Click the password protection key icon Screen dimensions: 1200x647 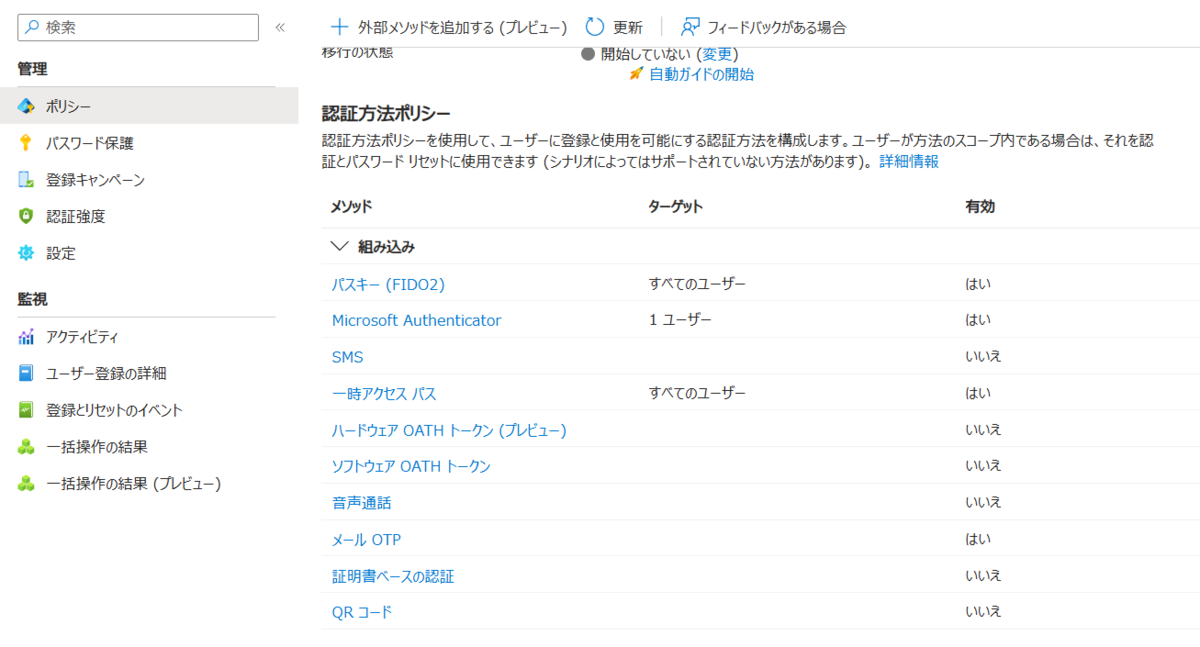tap(26, 143)
